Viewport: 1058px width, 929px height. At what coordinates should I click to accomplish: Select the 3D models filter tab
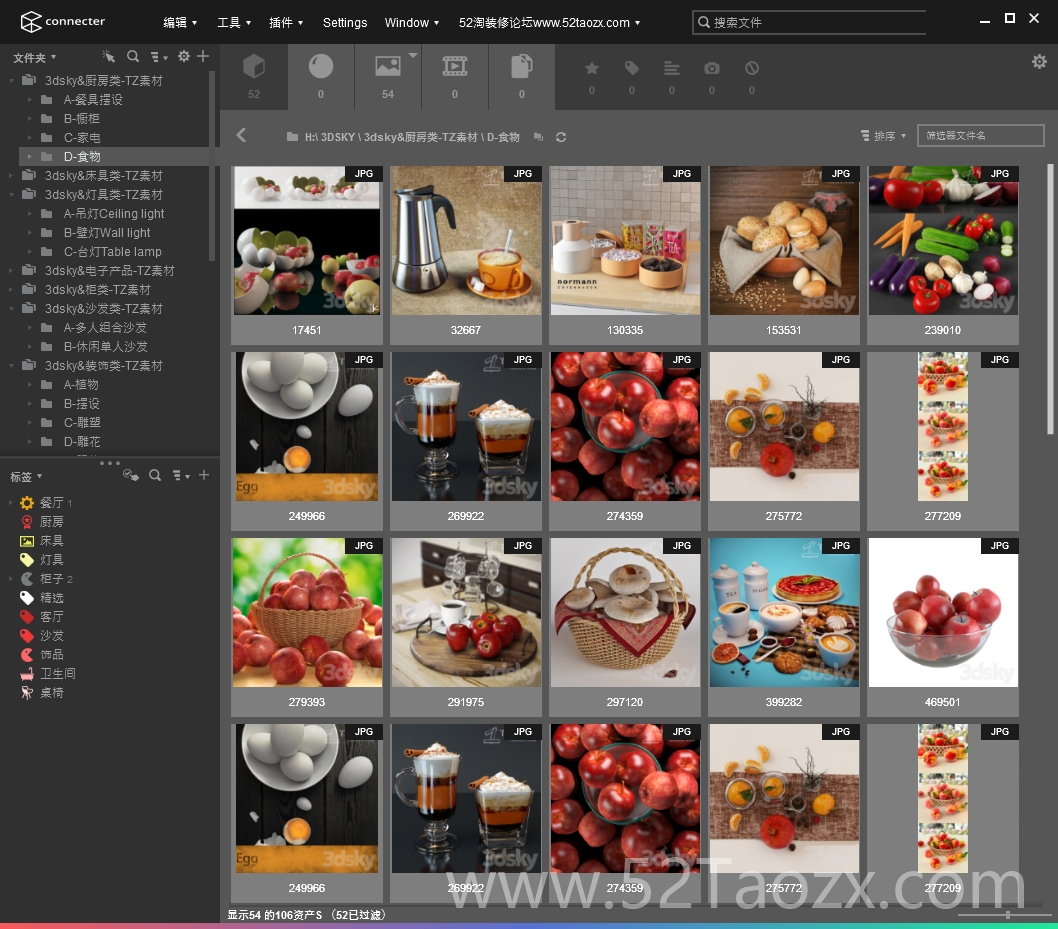click(x=254, y=77)
